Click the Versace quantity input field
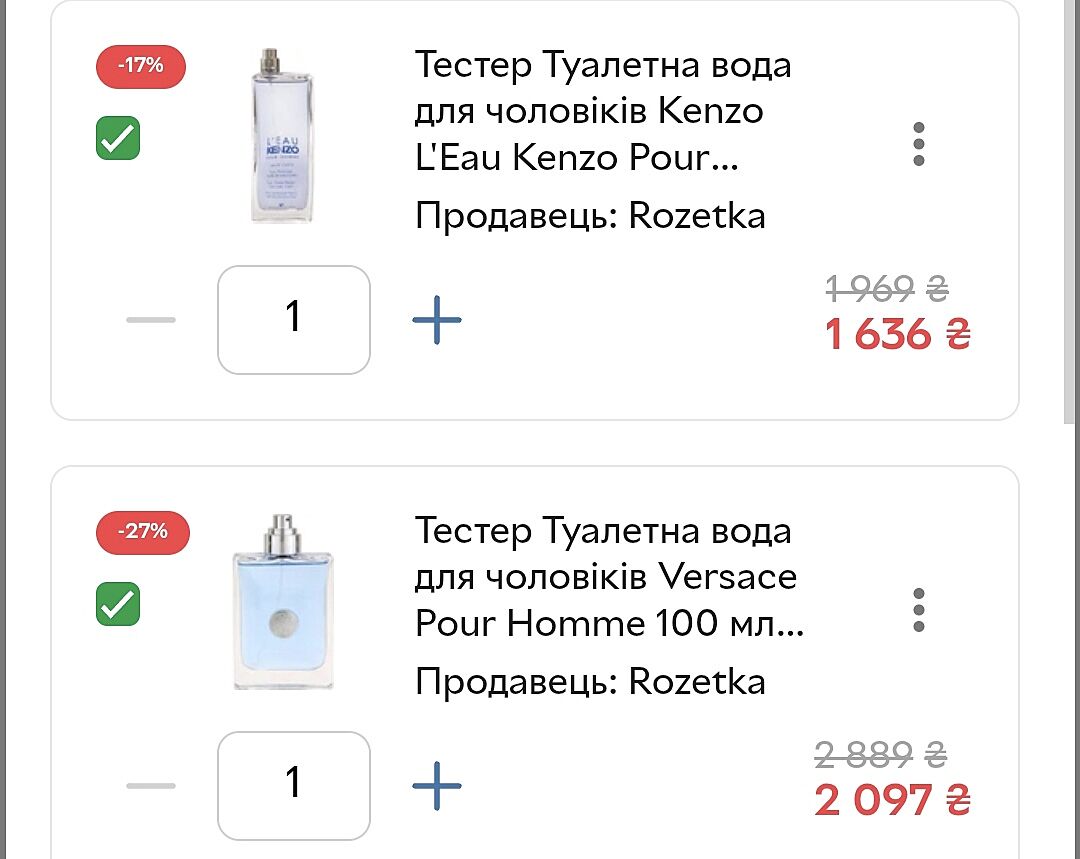1080x859 pixels. coord(294,785)
